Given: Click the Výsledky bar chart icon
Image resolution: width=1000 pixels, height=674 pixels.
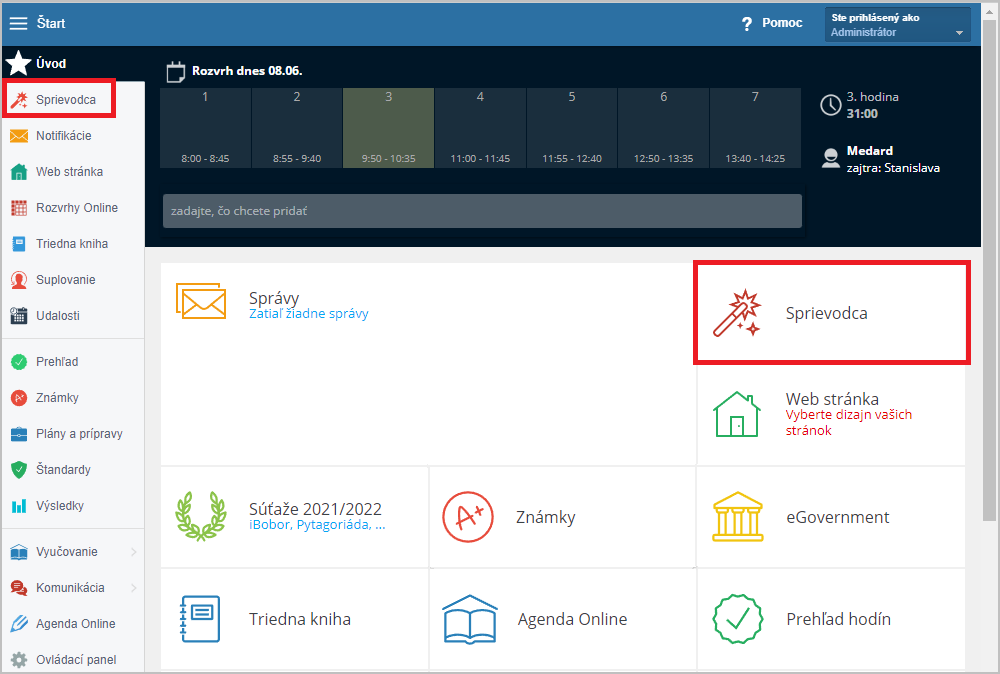Looking at the screenshot, I should [x=19, y=506].
